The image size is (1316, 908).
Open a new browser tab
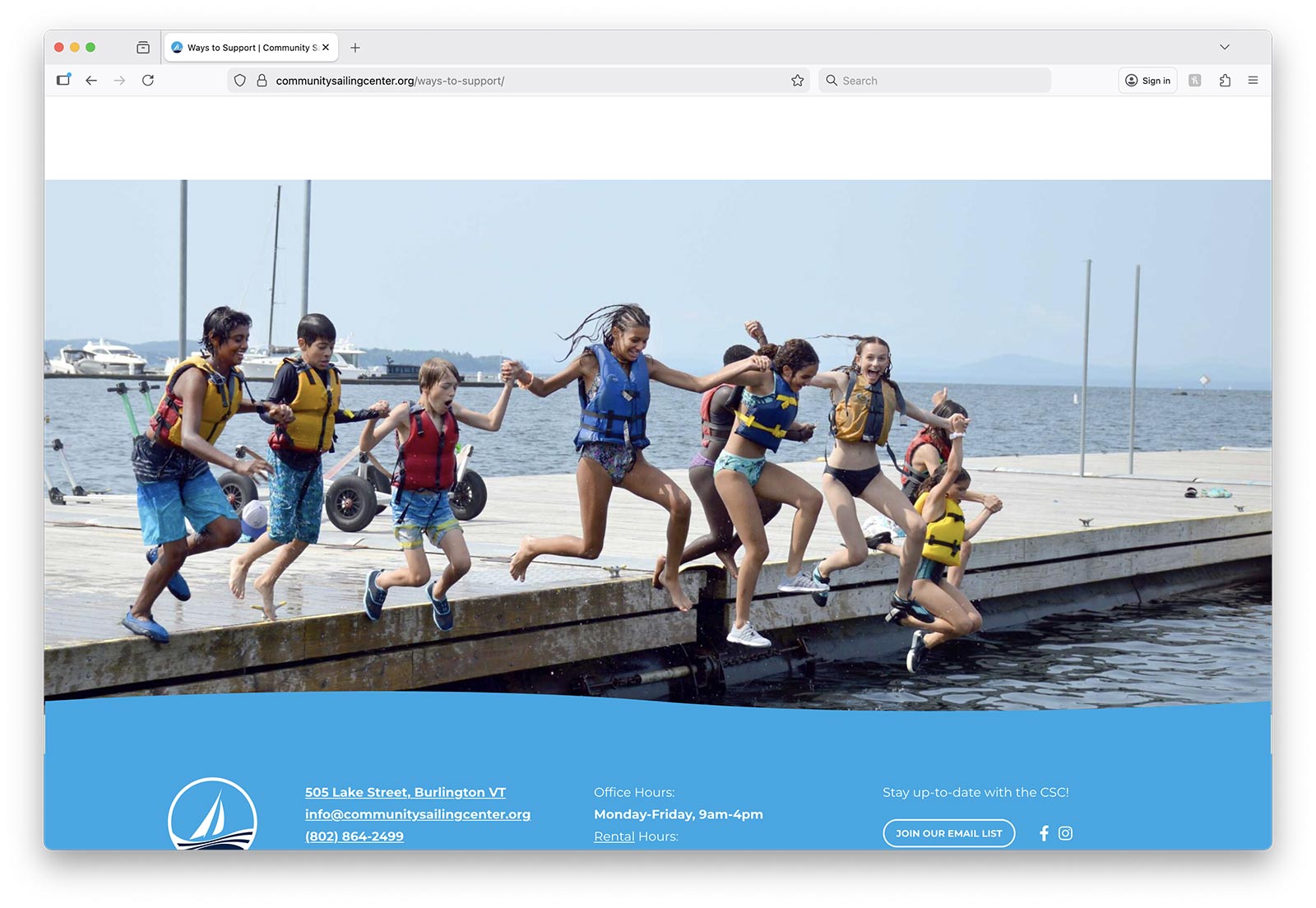(355, 47)
